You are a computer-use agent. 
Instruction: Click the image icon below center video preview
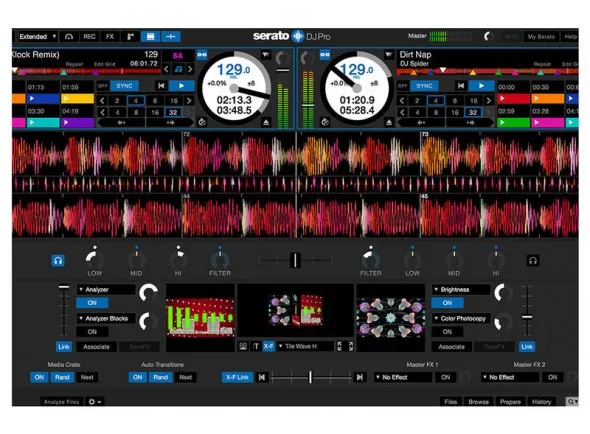point(243,346)
